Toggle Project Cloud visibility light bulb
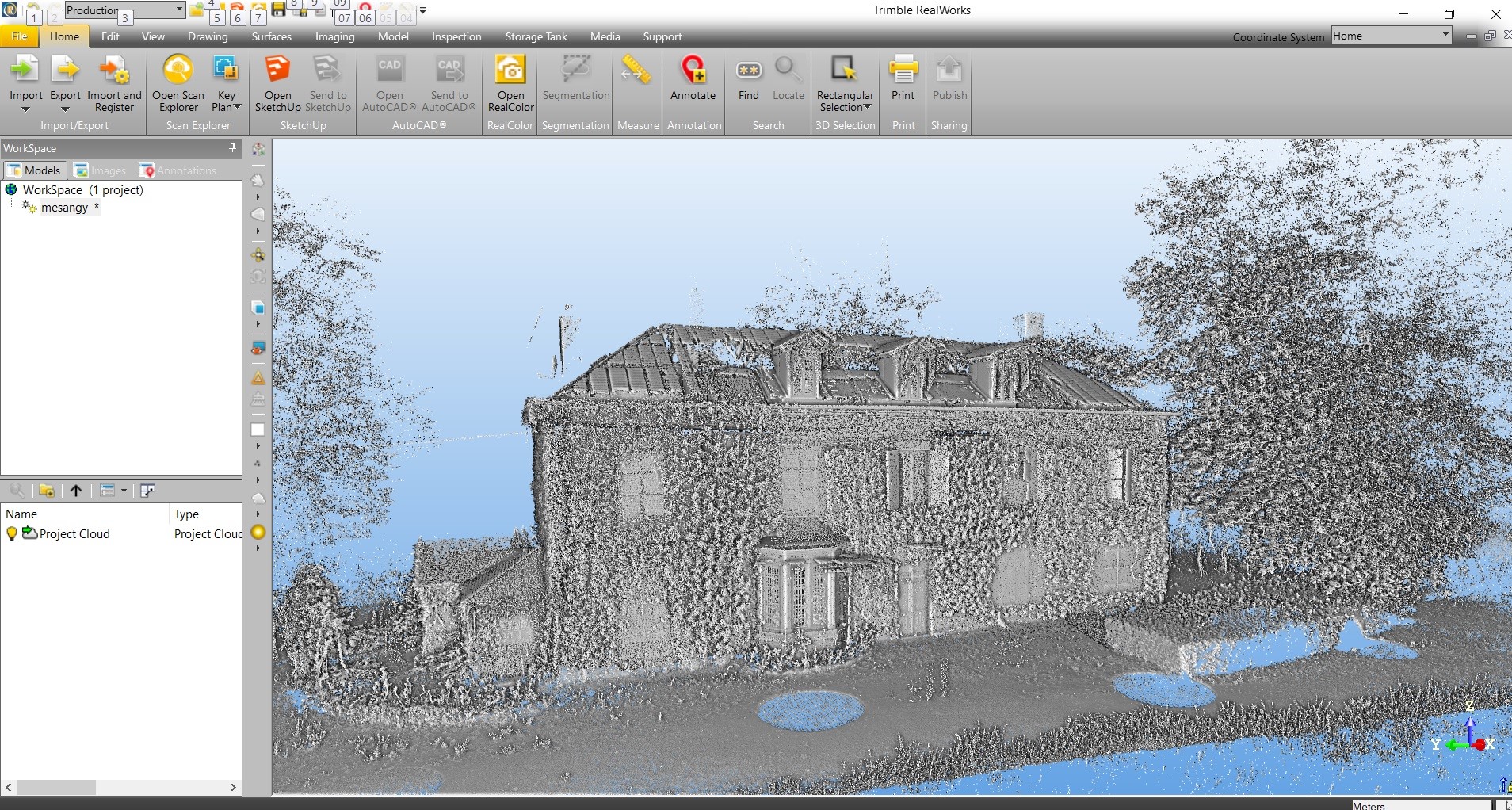This screenshot has width=1512, height=810. click(12, 534)
